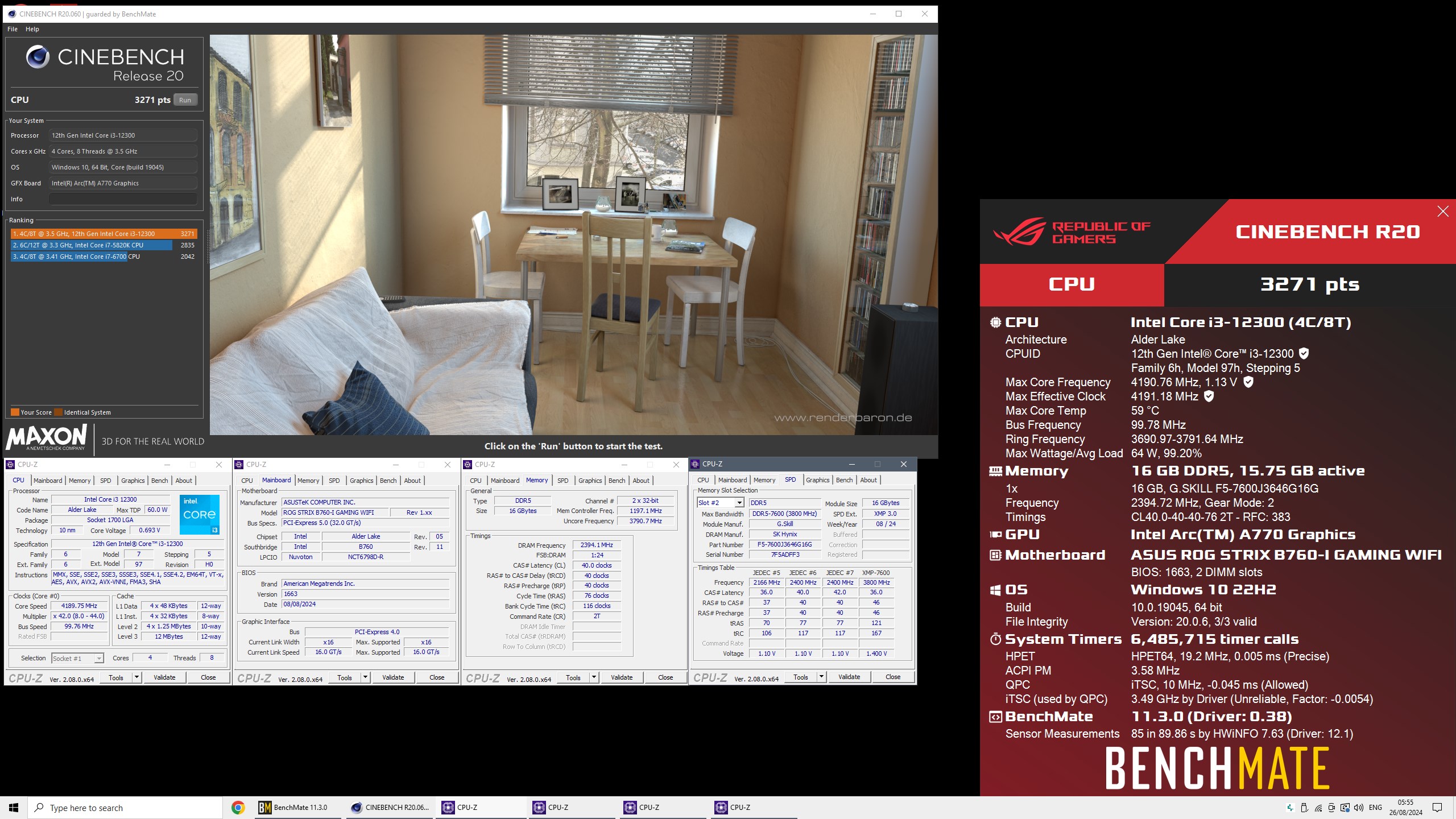
Task: Click the Safely Remove Hardware USB tray icon
Action: tap(1304, 808)
